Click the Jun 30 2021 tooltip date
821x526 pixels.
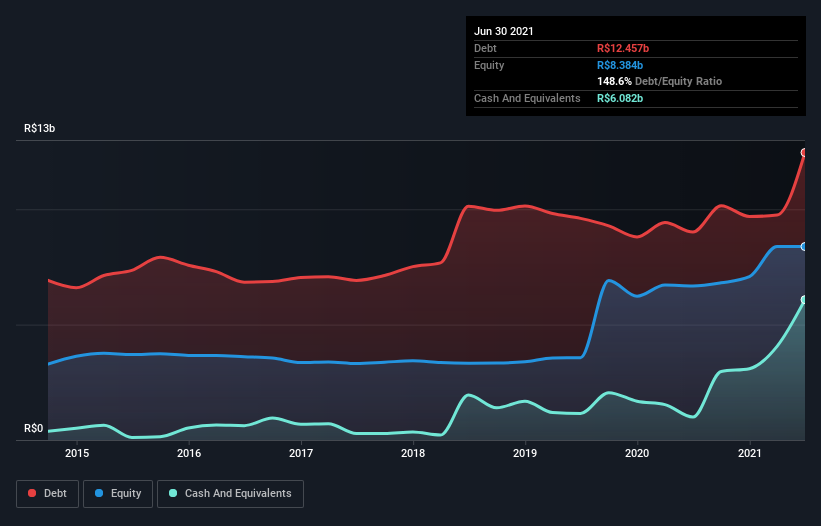coord(504,31)
